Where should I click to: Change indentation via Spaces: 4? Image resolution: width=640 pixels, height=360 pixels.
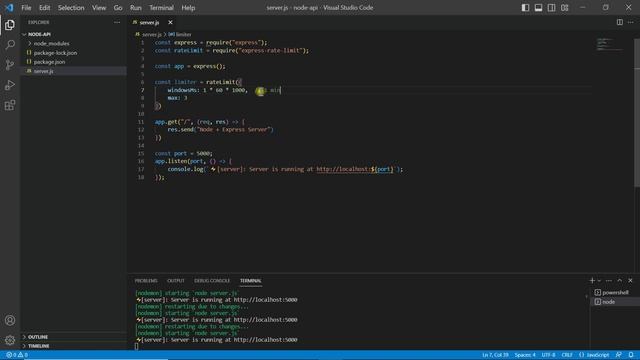coord(525,355)
